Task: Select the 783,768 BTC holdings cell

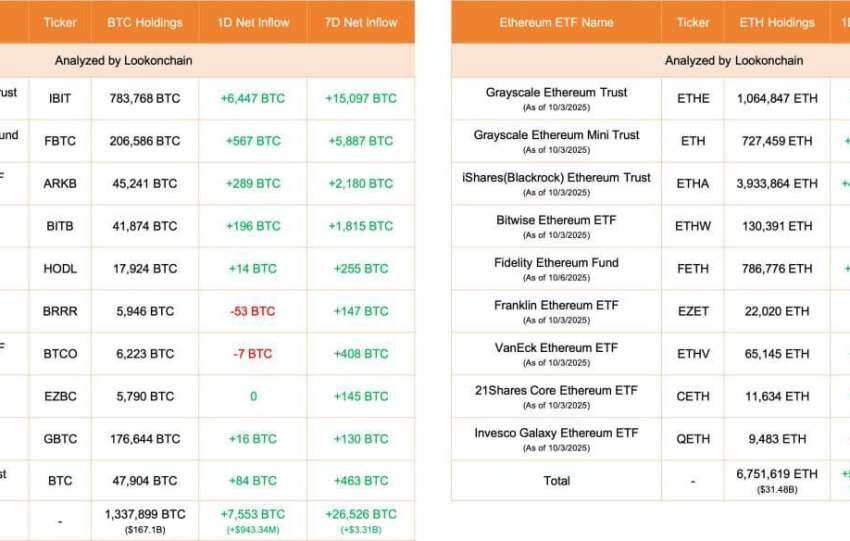Action: click(145, 98)
